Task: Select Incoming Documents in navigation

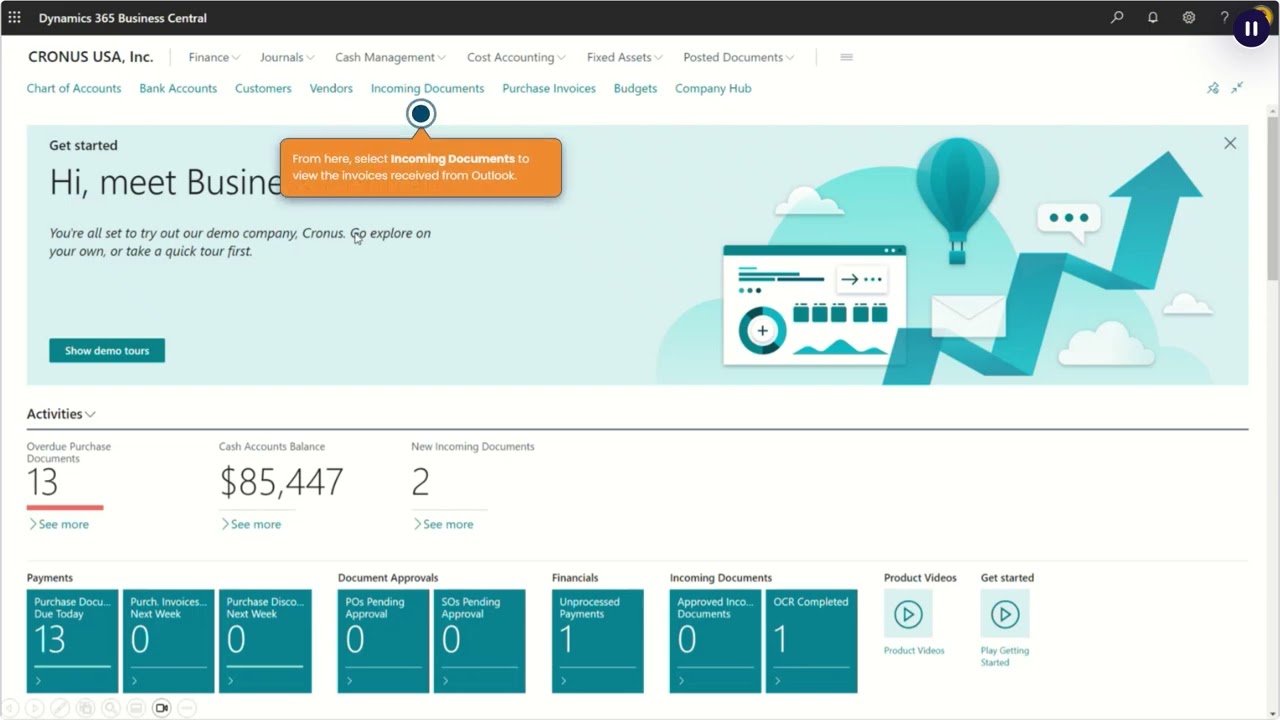Action: tap(427, 88)
